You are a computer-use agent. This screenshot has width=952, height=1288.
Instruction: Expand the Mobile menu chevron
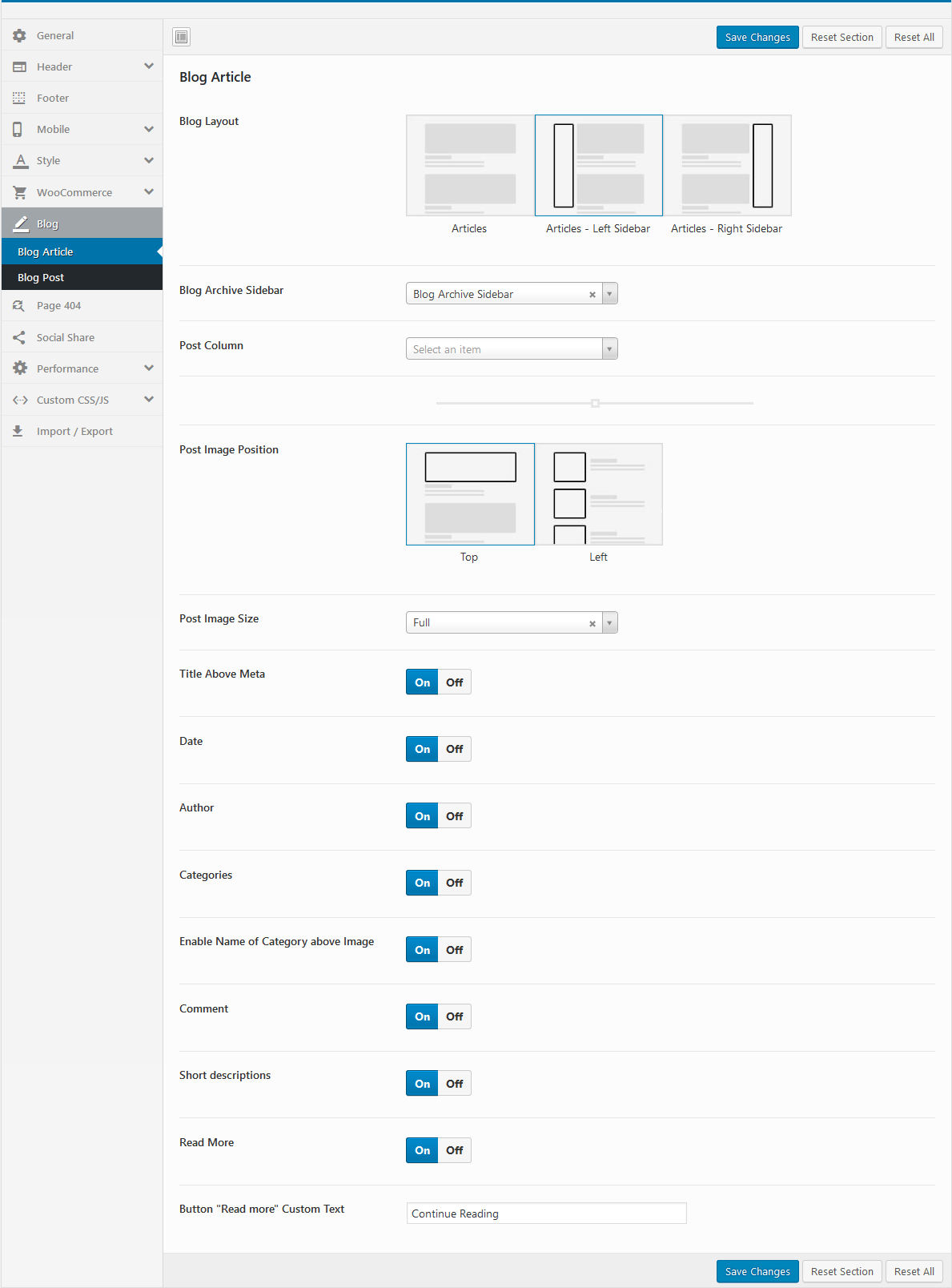pos(149,128)
